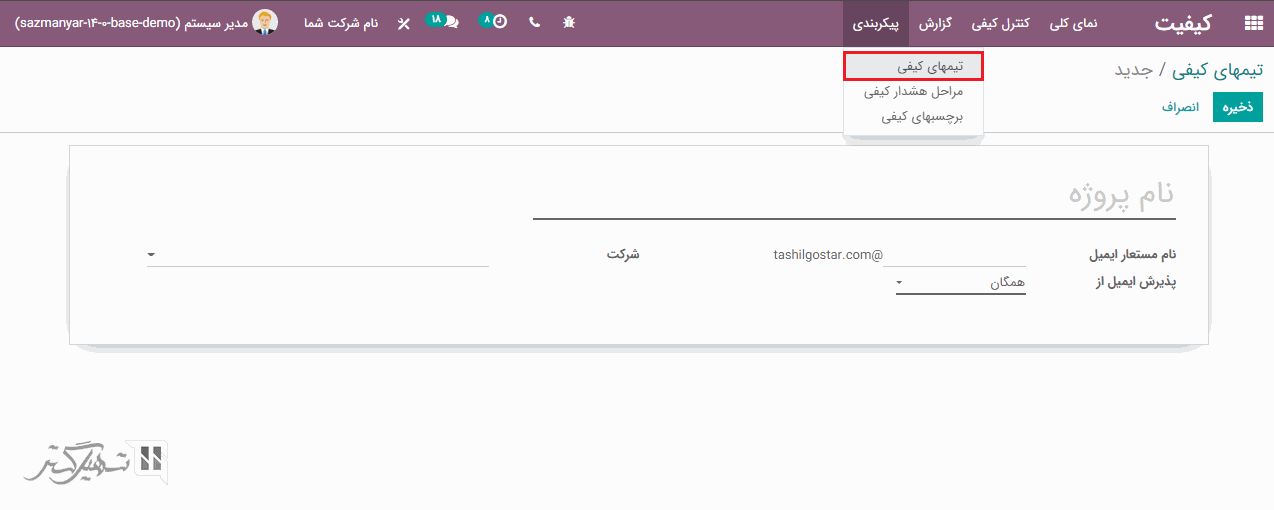Choose مراحل هشدار کیفی menu entry

tap(913, 91)
